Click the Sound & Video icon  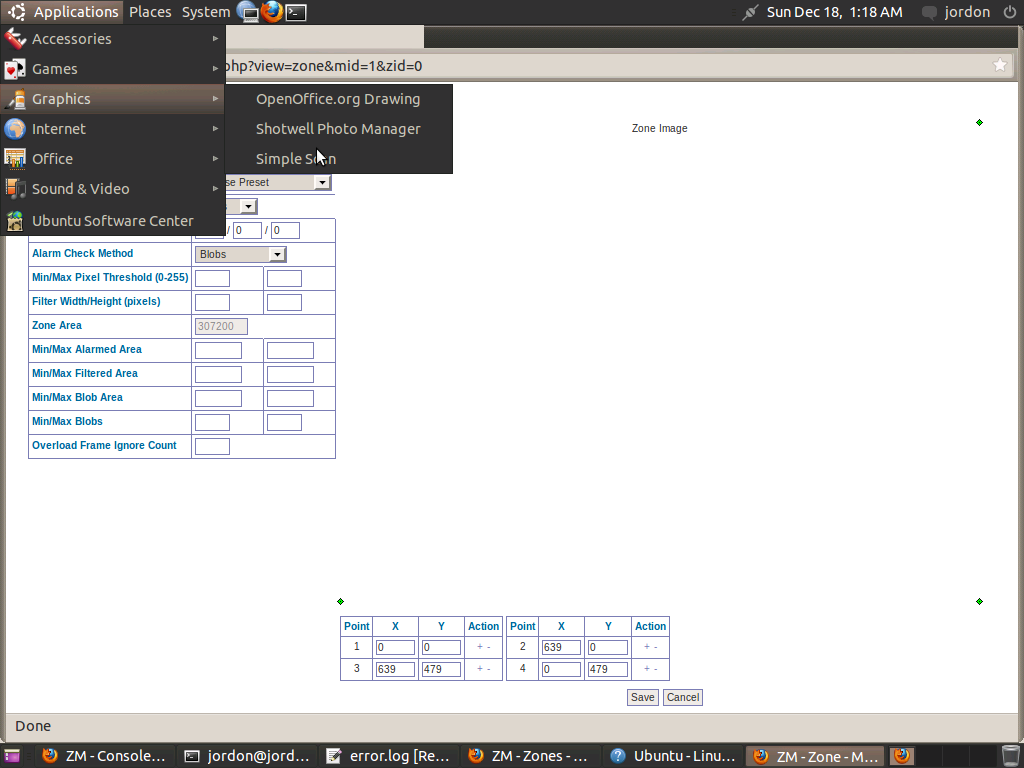15,189
